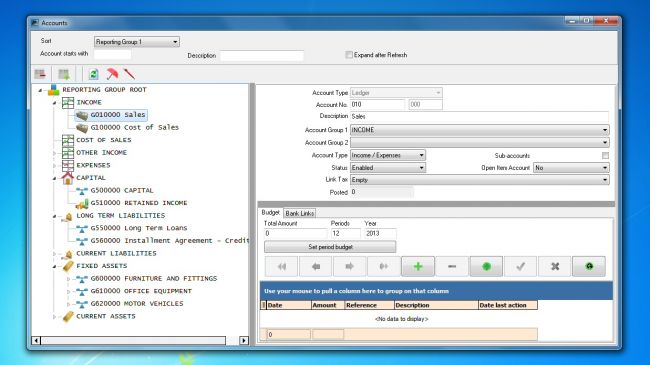Sort grid by Reference column header
650x365 pixels.
369,305
